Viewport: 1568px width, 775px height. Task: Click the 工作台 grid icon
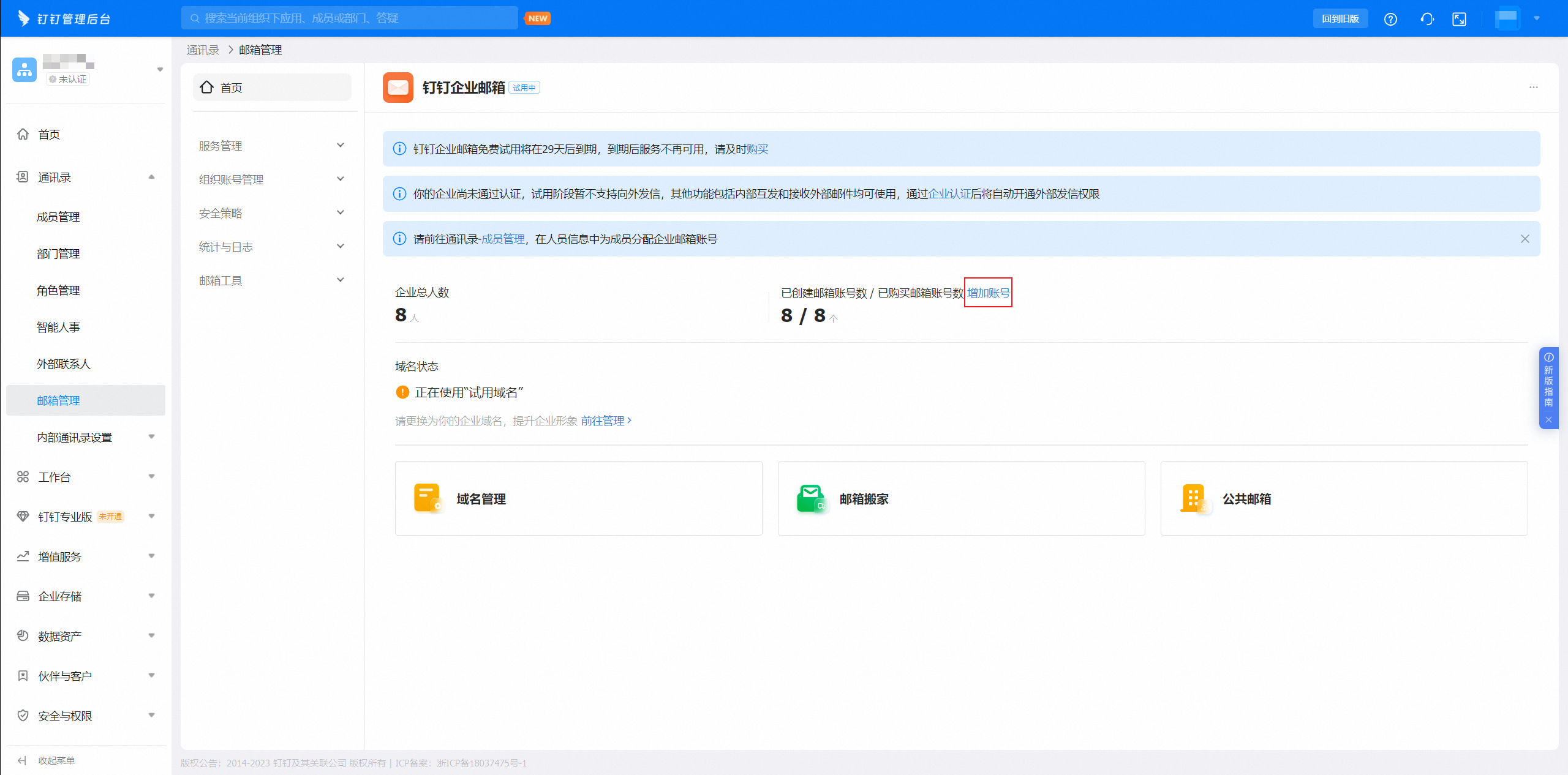point(23,477)
